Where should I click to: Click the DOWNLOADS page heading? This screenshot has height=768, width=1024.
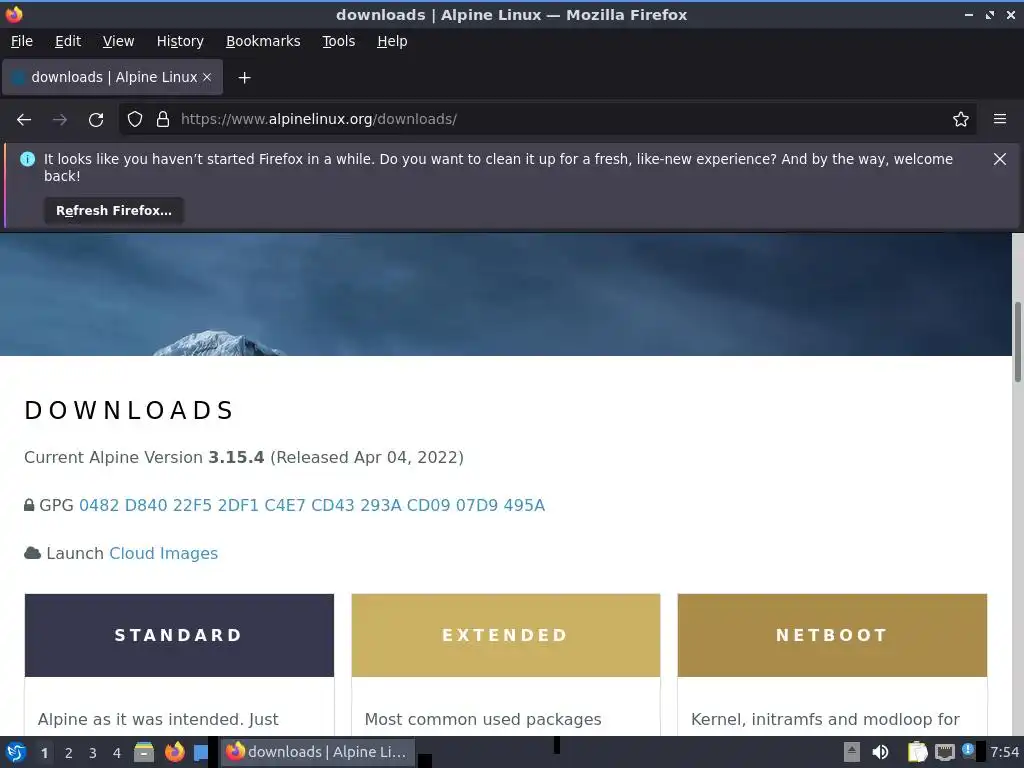[129, 410]
